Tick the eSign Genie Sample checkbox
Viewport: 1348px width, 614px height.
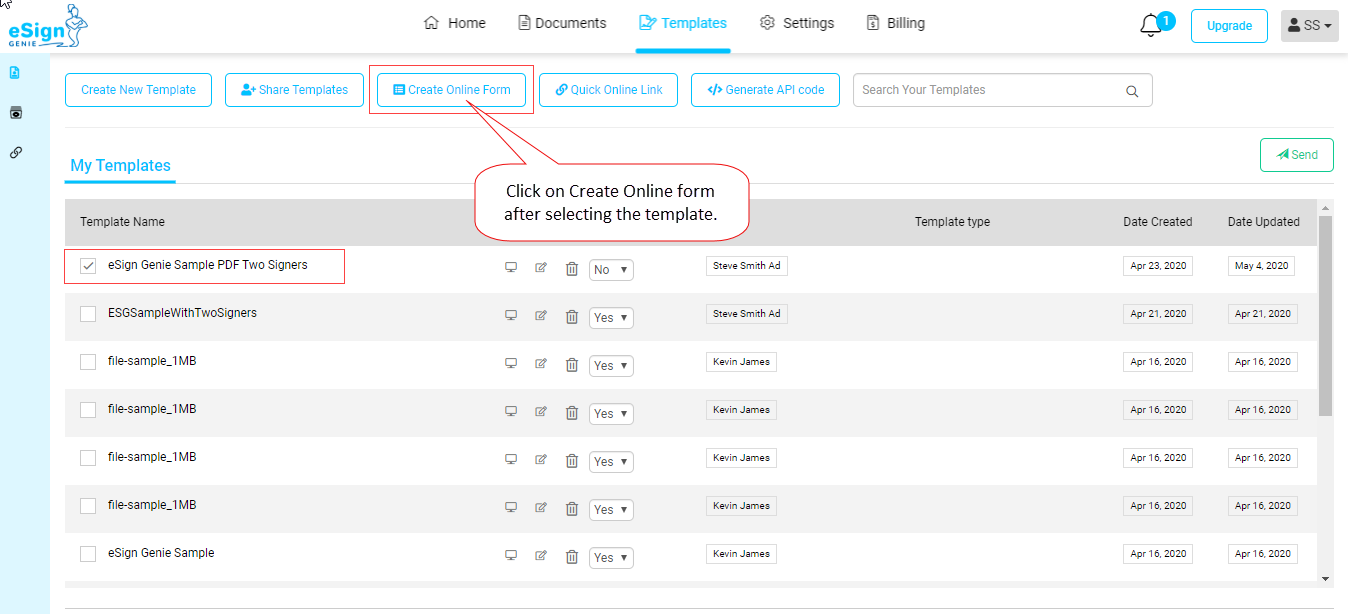point(88,554)
